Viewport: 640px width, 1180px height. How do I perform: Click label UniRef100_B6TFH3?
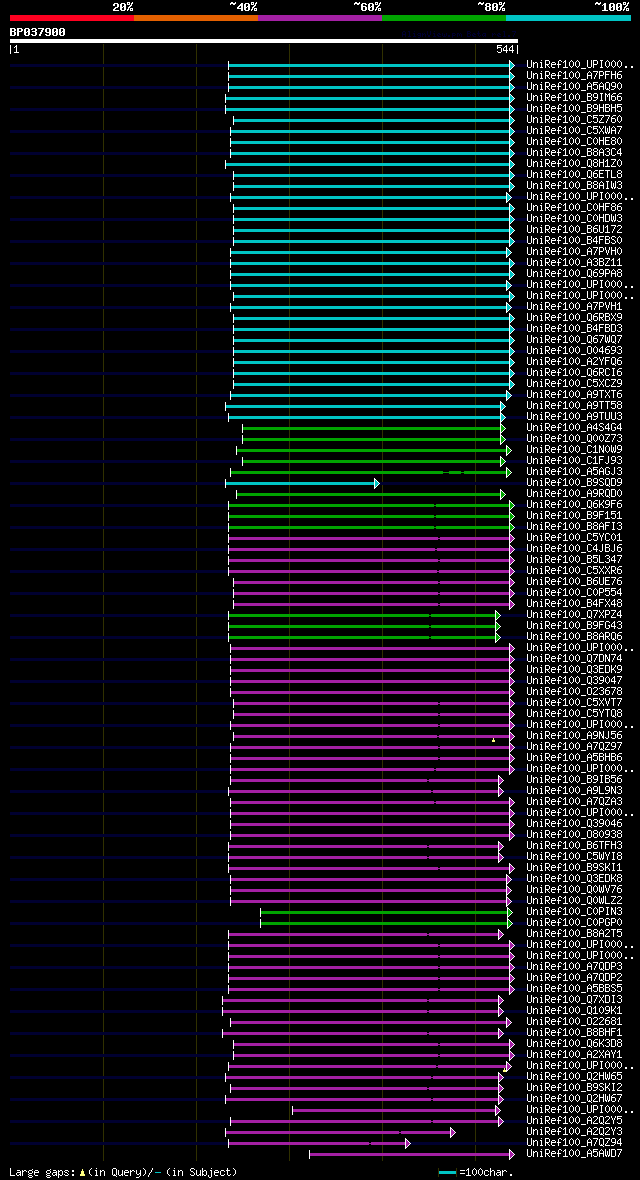tap(574, 846)
